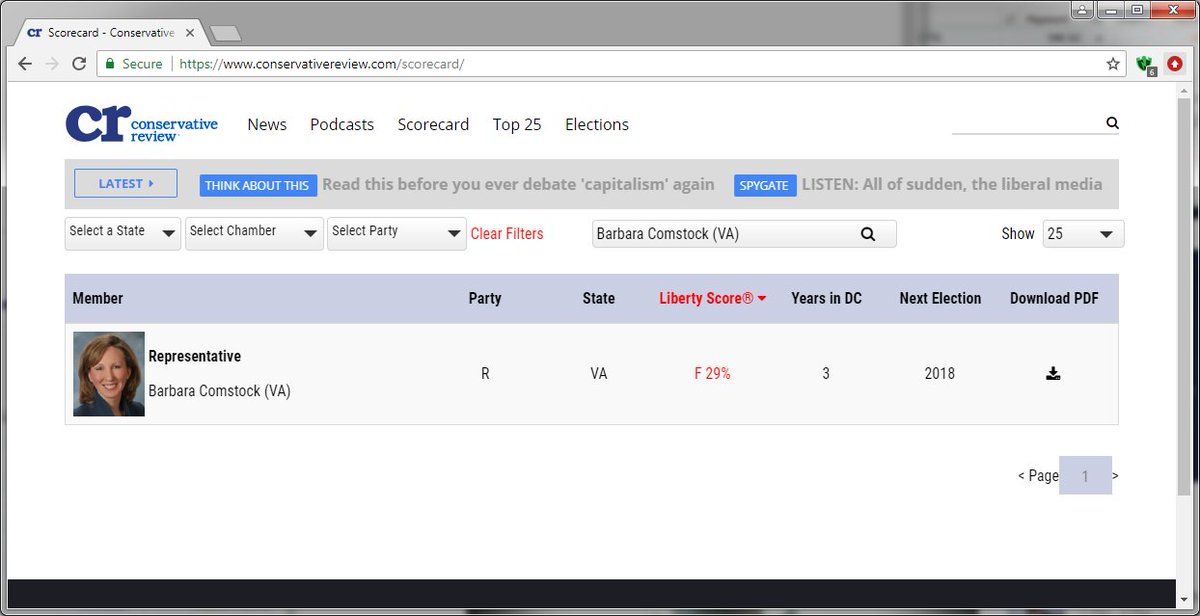This screenshot has width=1200, height=616.
Task: Go to next page arrow
Action: 1115,476
